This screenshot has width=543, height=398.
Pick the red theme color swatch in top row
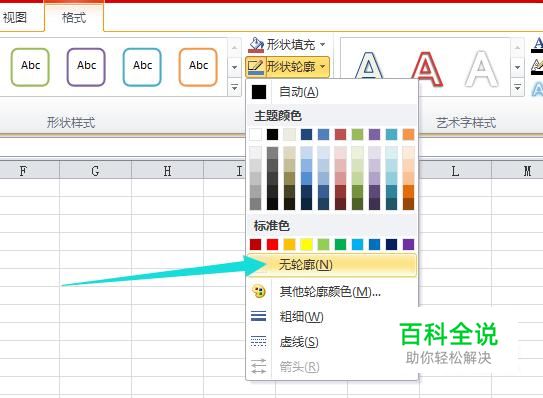click(x=340, y=134)
